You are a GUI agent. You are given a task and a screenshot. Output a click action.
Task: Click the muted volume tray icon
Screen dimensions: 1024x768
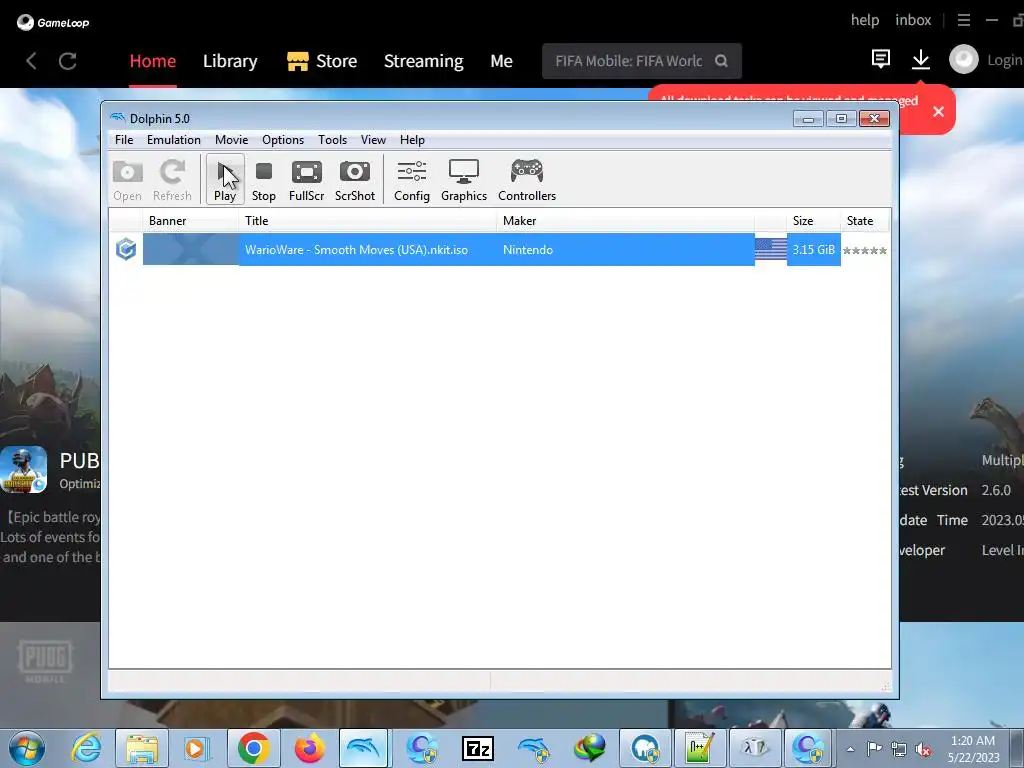[923, 750]
